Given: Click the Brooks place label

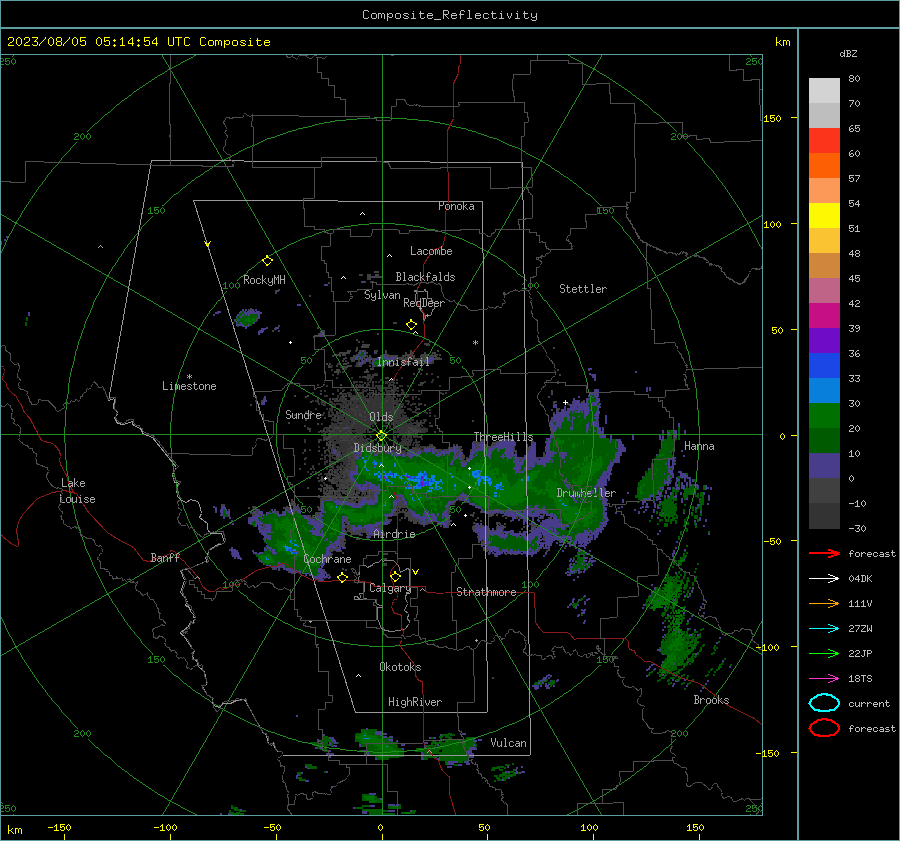Looking at the screenshot, I should click(711, 700).
